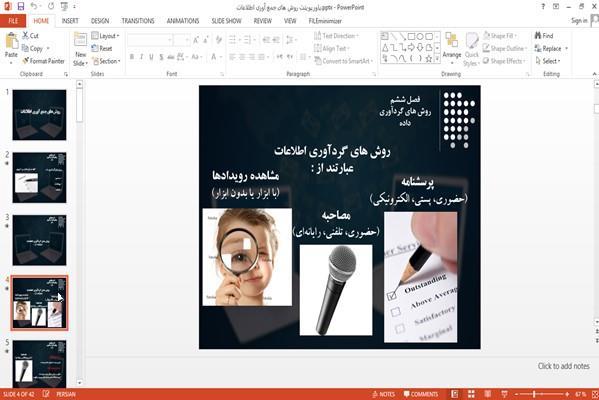
Task: Open the FILE tab
Action: tap(13, 21)
